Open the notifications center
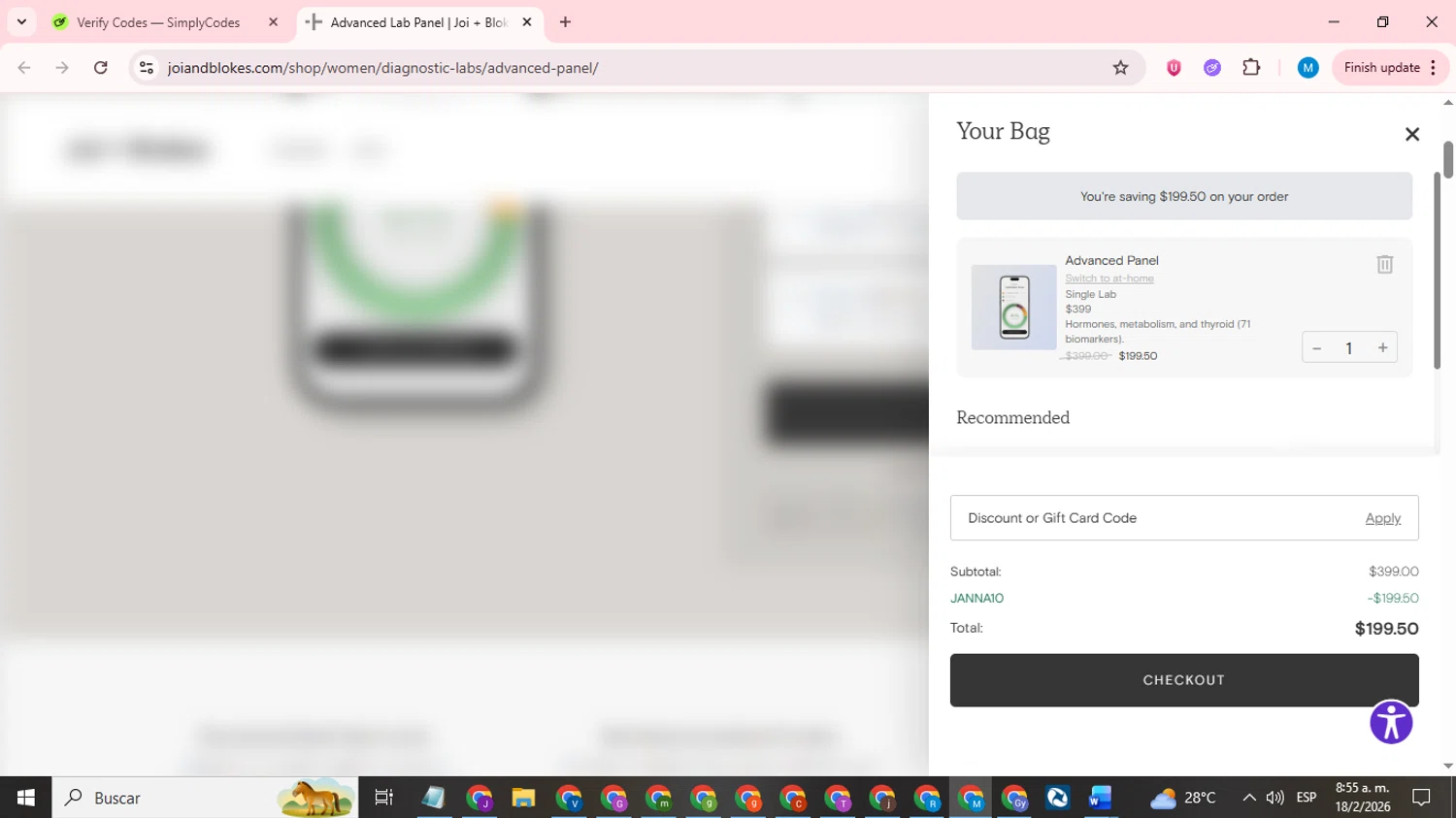The image size is (1456, 818). click(1422, 798)
